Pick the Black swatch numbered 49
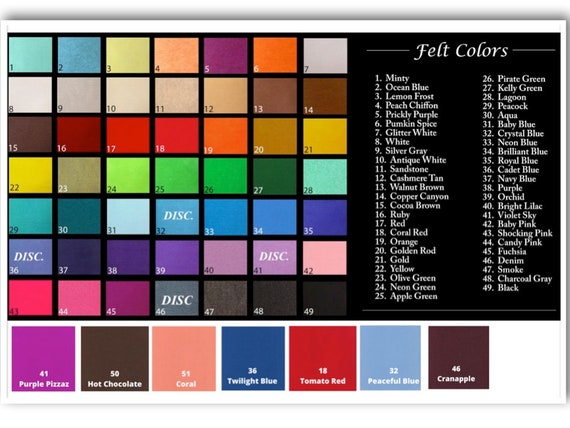Screen dimensions: 570x428 click(325, 299)
